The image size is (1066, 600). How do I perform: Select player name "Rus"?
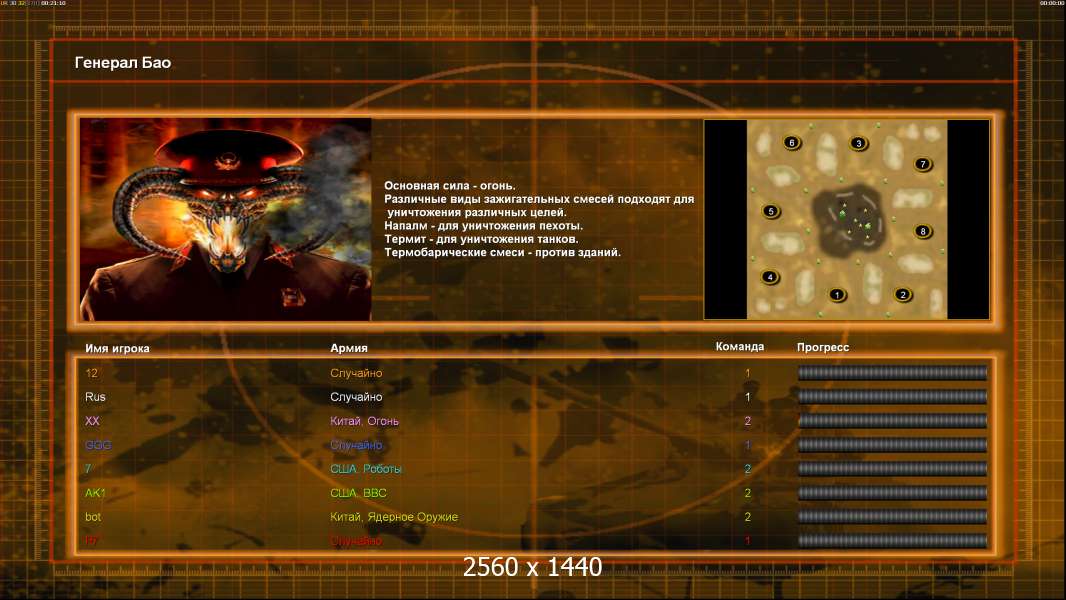(96, 397)
